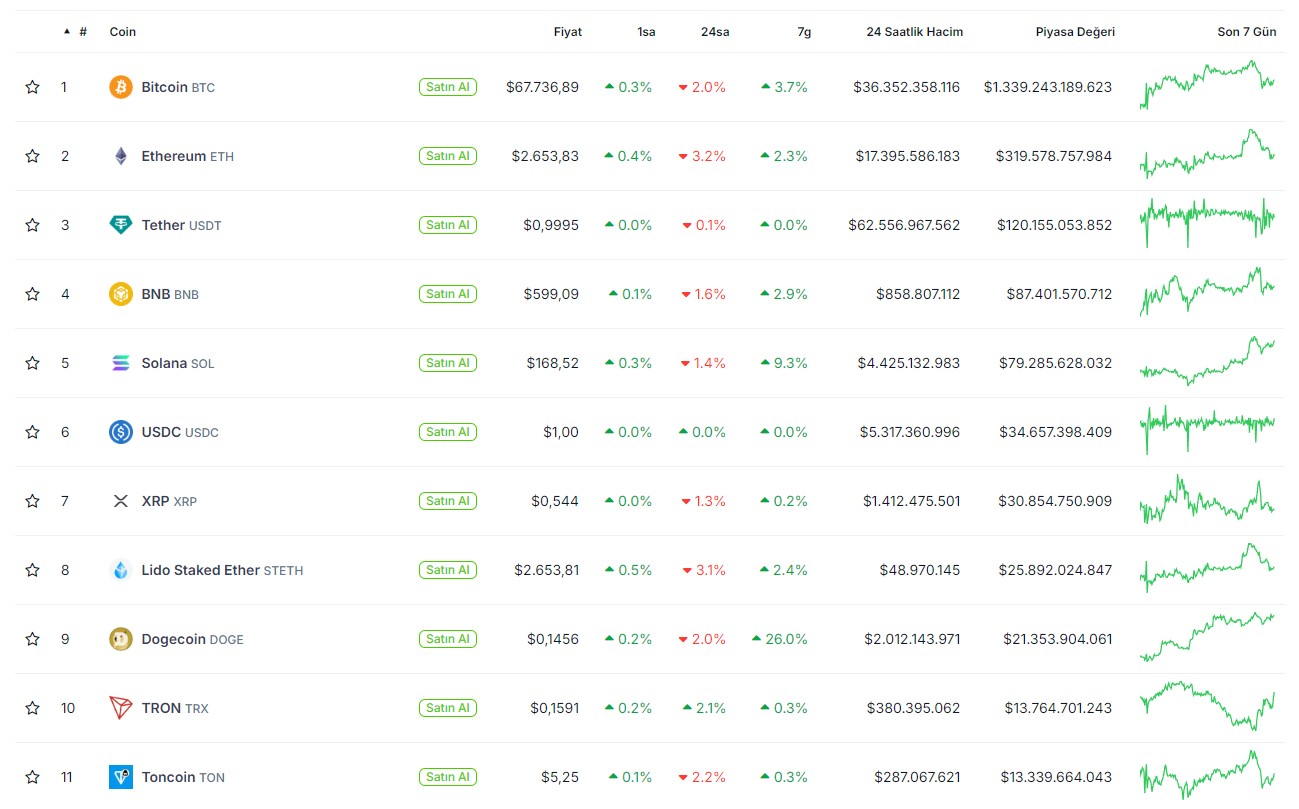The height and width of the screenshot is (809, 1299).
Task: Click the BNB yellow logo icon
Action: [120, 294]
